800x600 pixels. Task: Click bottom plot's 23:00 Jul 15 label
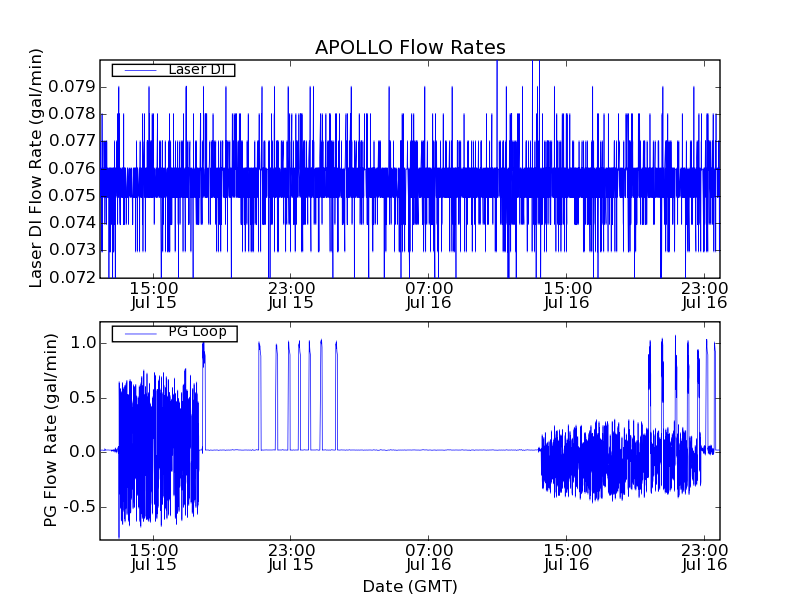coord(291,558)
